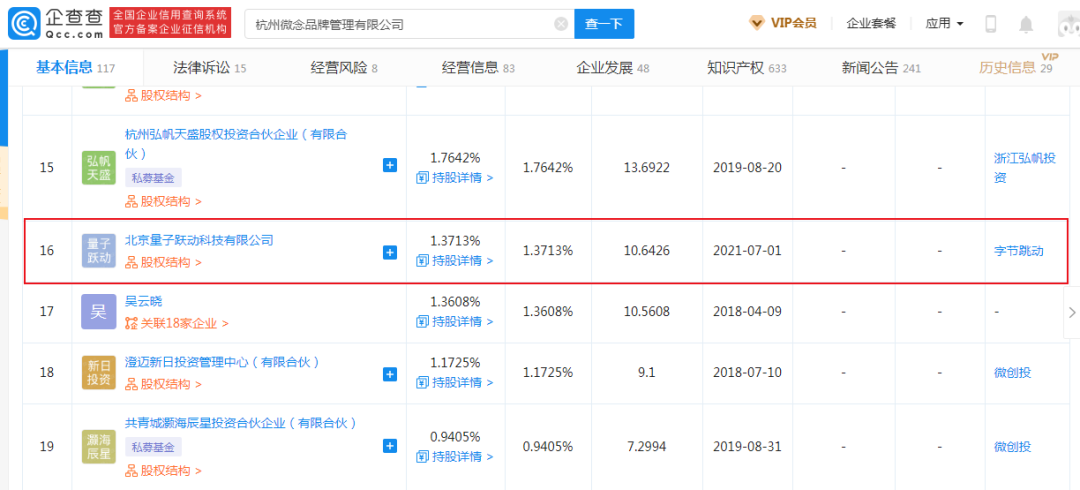This screenshot has height=490, width=1080.
Task: Open 持股详情 for the 1.3713% holding
Action: [x=455, y=261]
